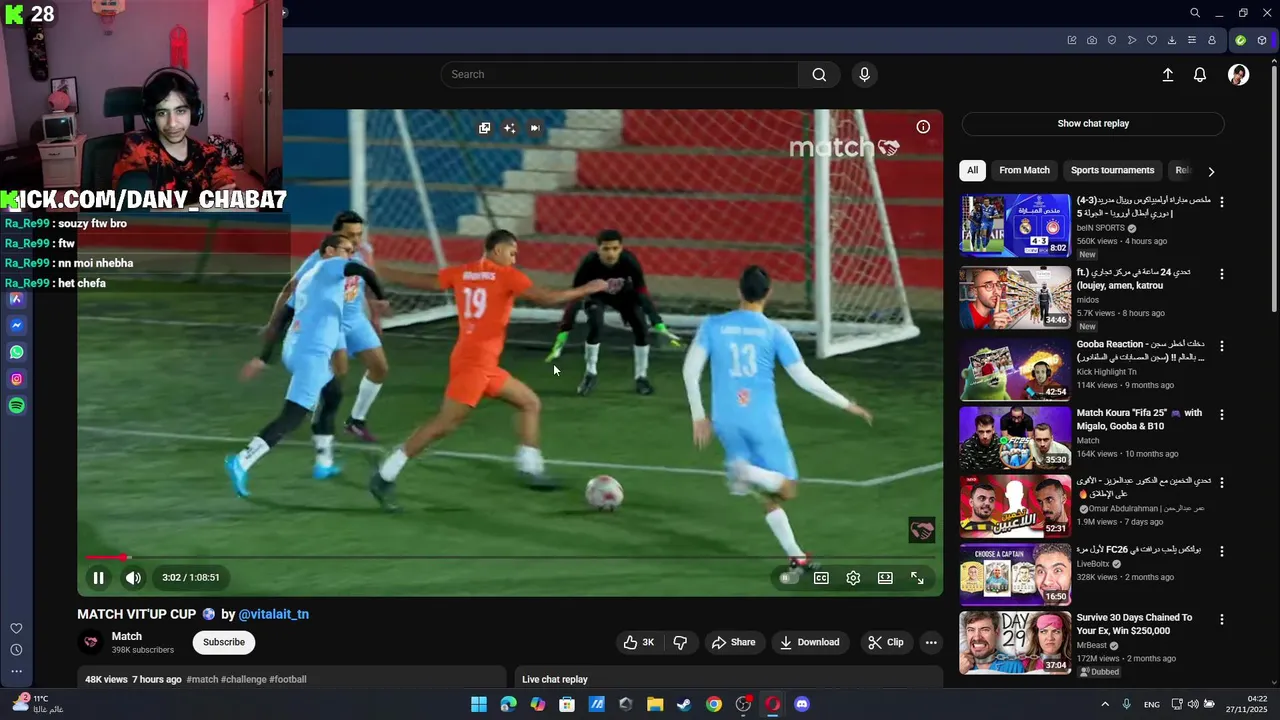
Task: Open bookmarks heart in Opera sidebar
Action: [16, 628]
